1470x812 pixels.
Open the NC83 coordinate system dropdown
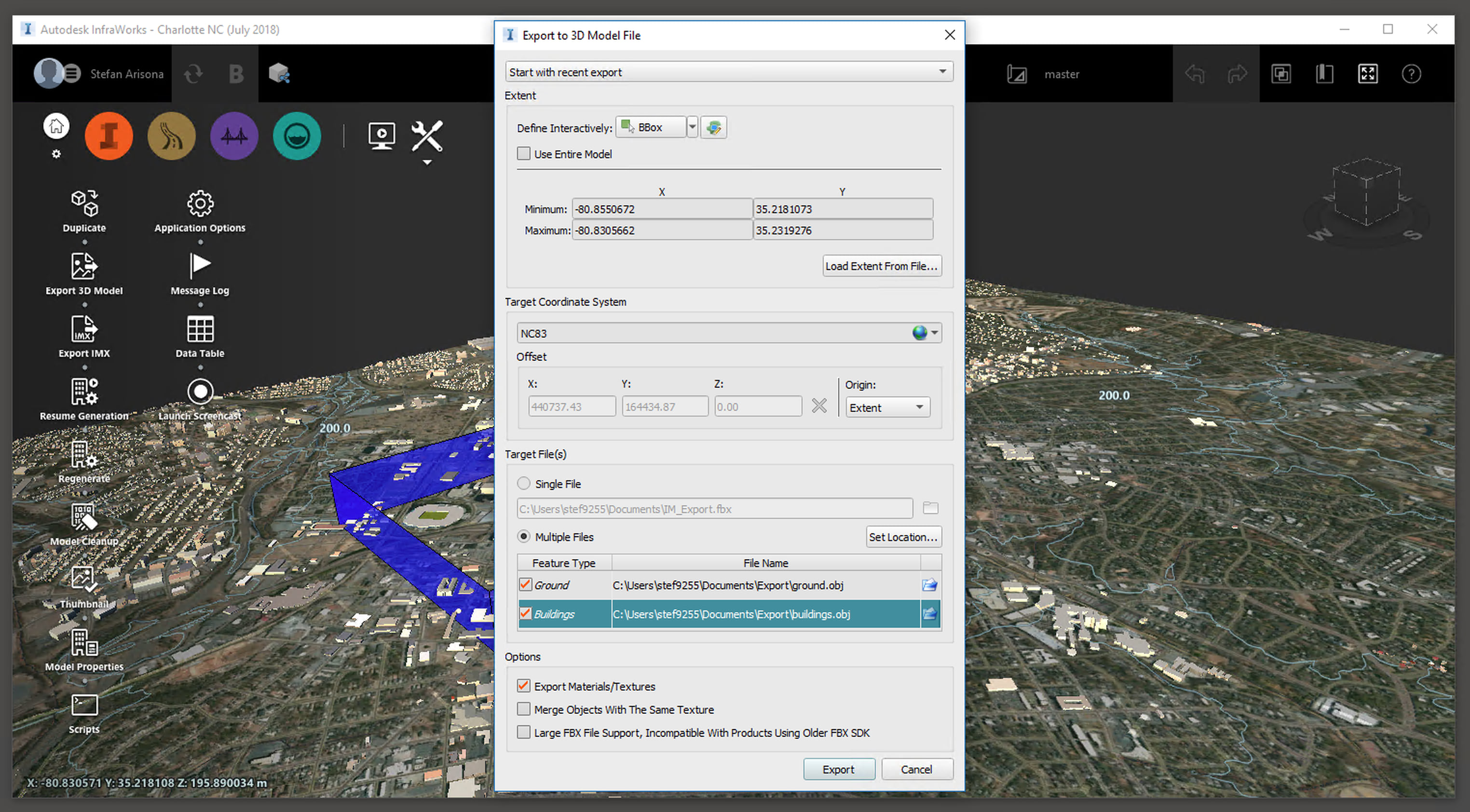pyautogui.click(x=934, y=333)
